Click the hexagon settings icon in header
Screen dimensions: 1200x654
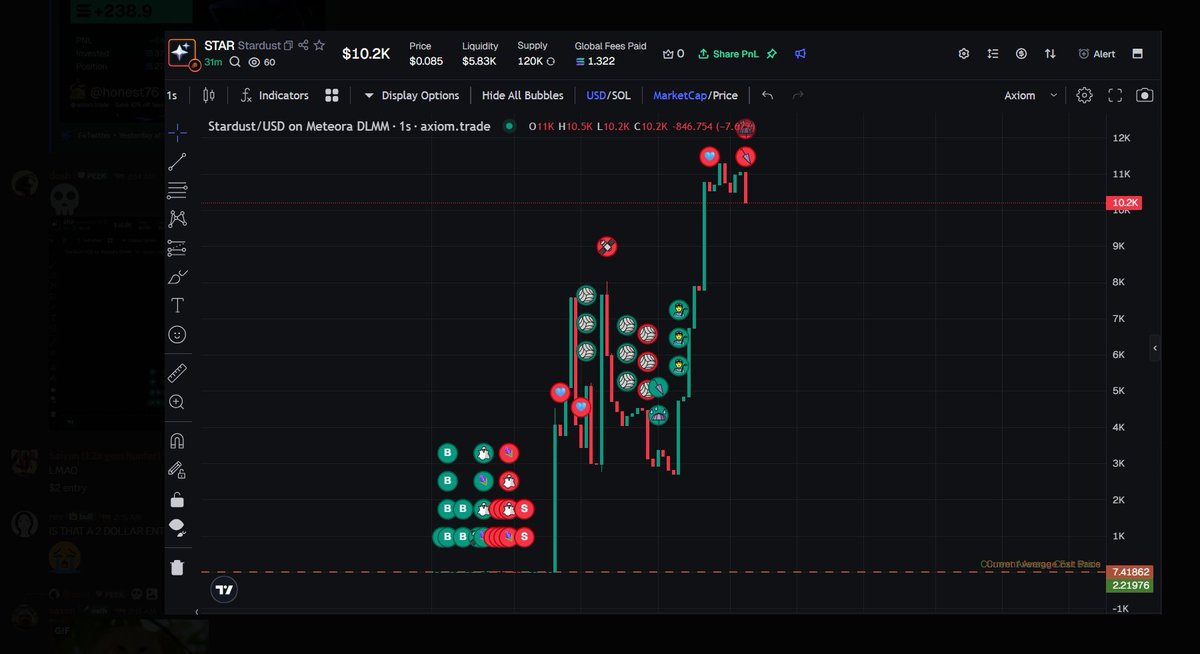(964, 54)
